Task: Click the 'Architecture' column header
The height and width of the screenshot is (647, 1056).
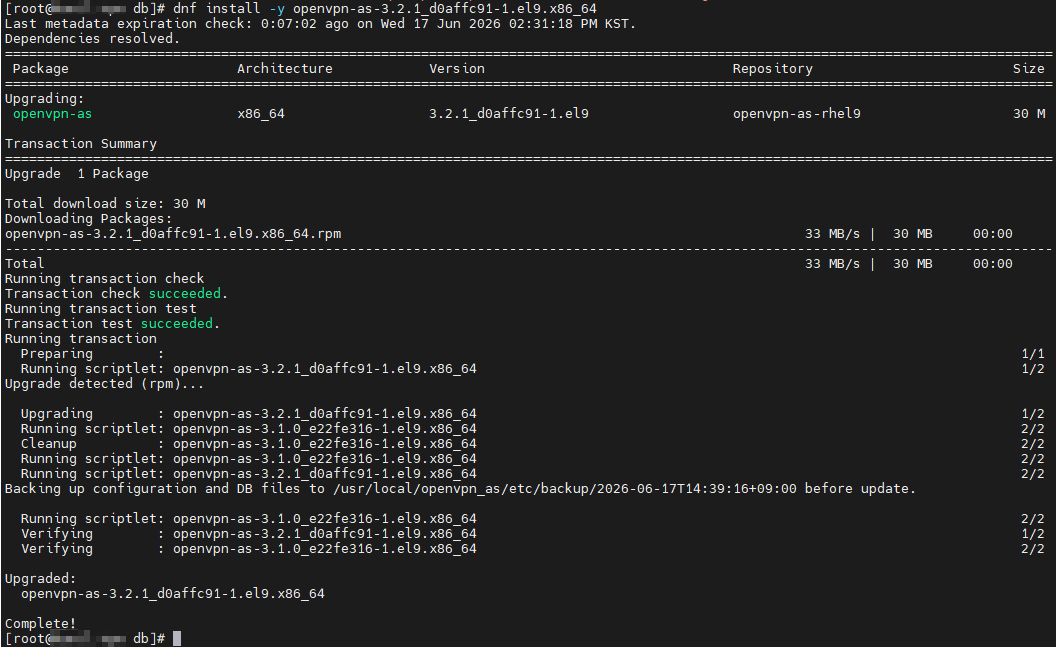Action: point(285,69)
